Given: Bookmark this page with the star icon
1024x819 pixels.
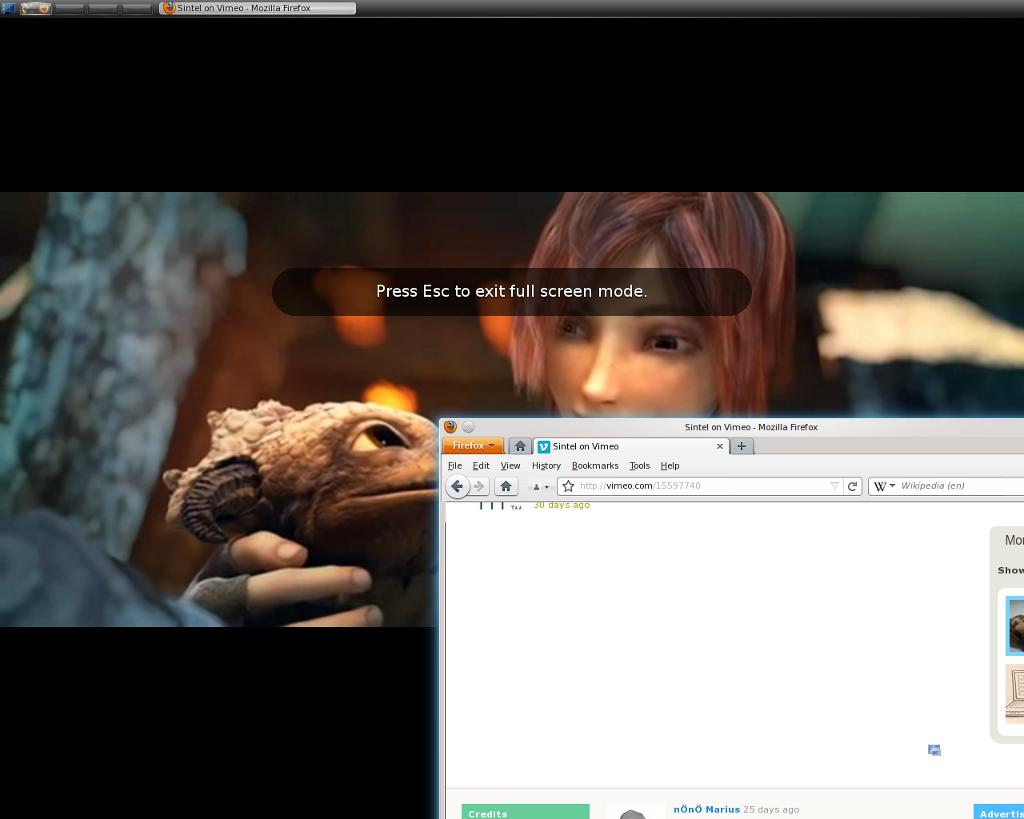Looking at the screenshot, I should [569, 486].
